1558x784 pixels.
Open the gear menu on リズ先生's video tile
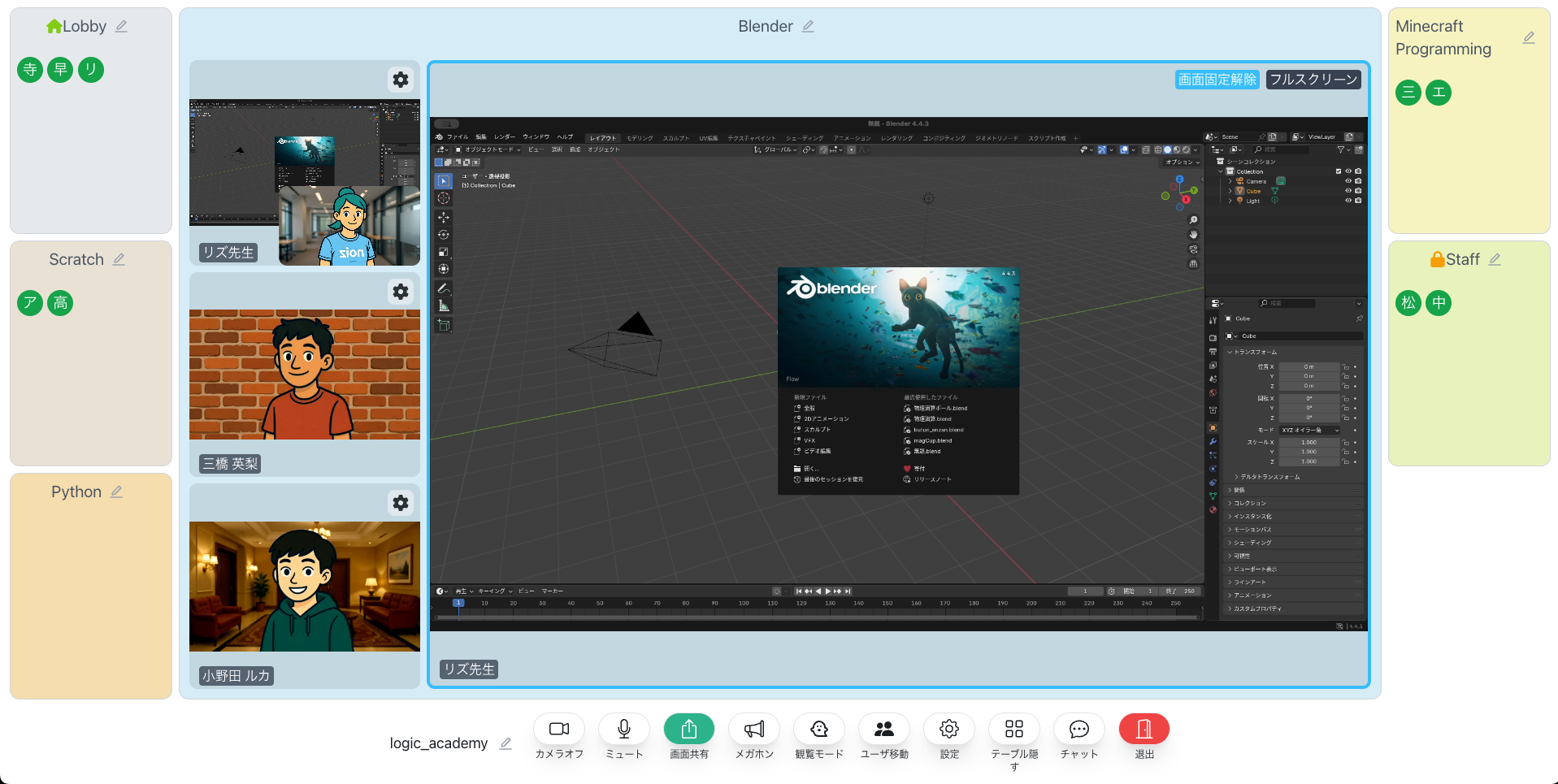click(401, 80)
